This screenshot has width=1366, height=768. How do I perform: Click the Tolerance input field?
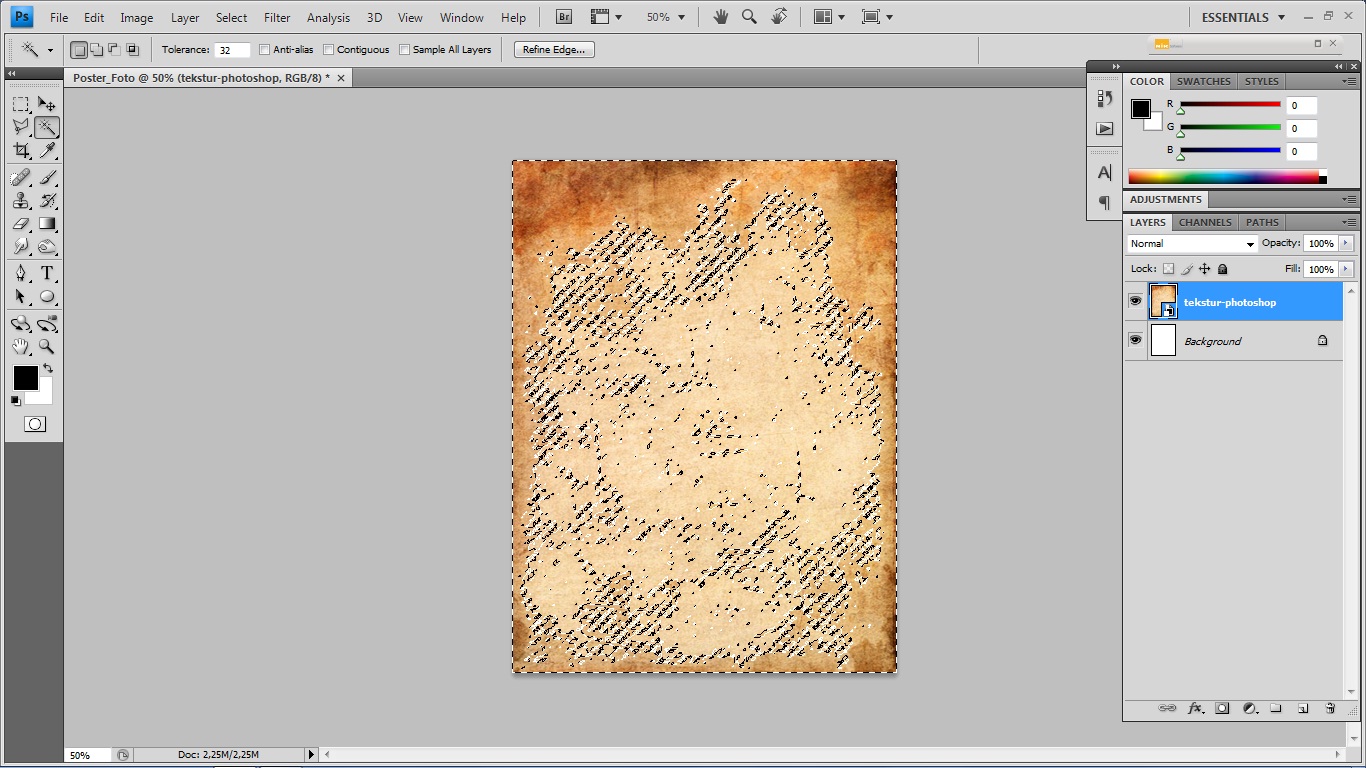pos(232,50)
